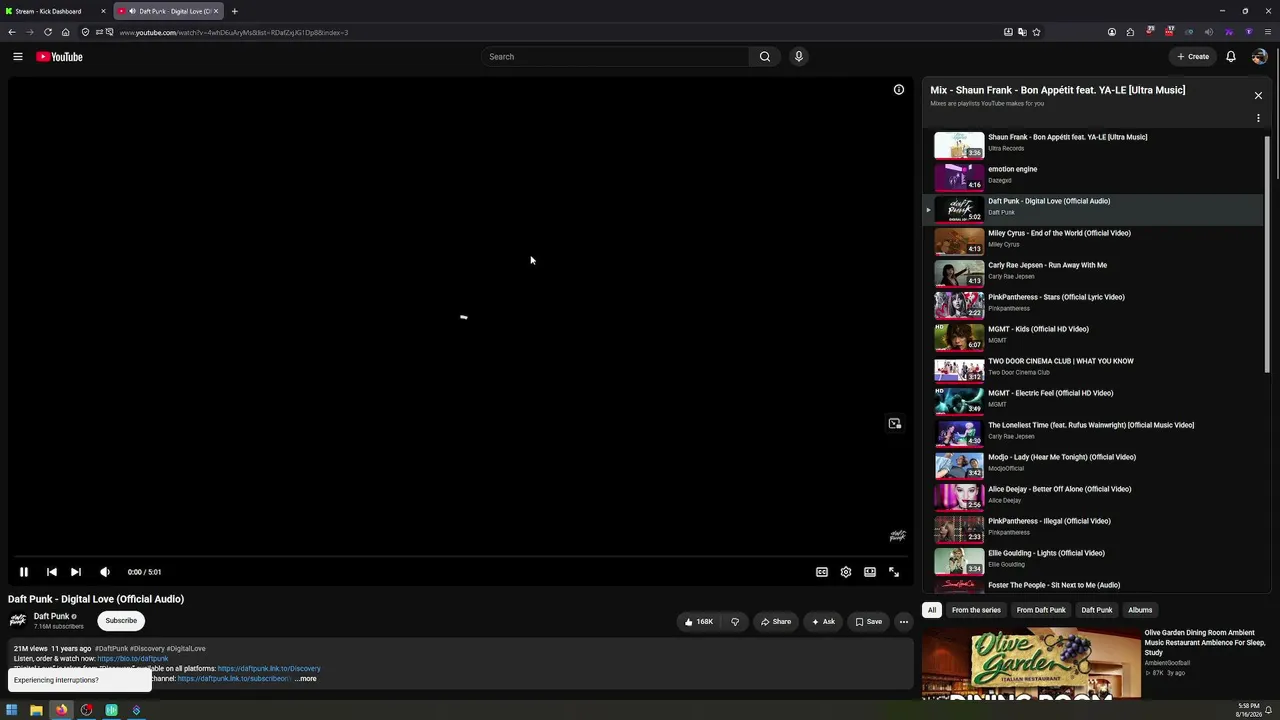The height and width of the screenshot is (720, 1280).
Task: Play Shaun Frank - Bon Appétit from playlist
Action: (1093, 145)
